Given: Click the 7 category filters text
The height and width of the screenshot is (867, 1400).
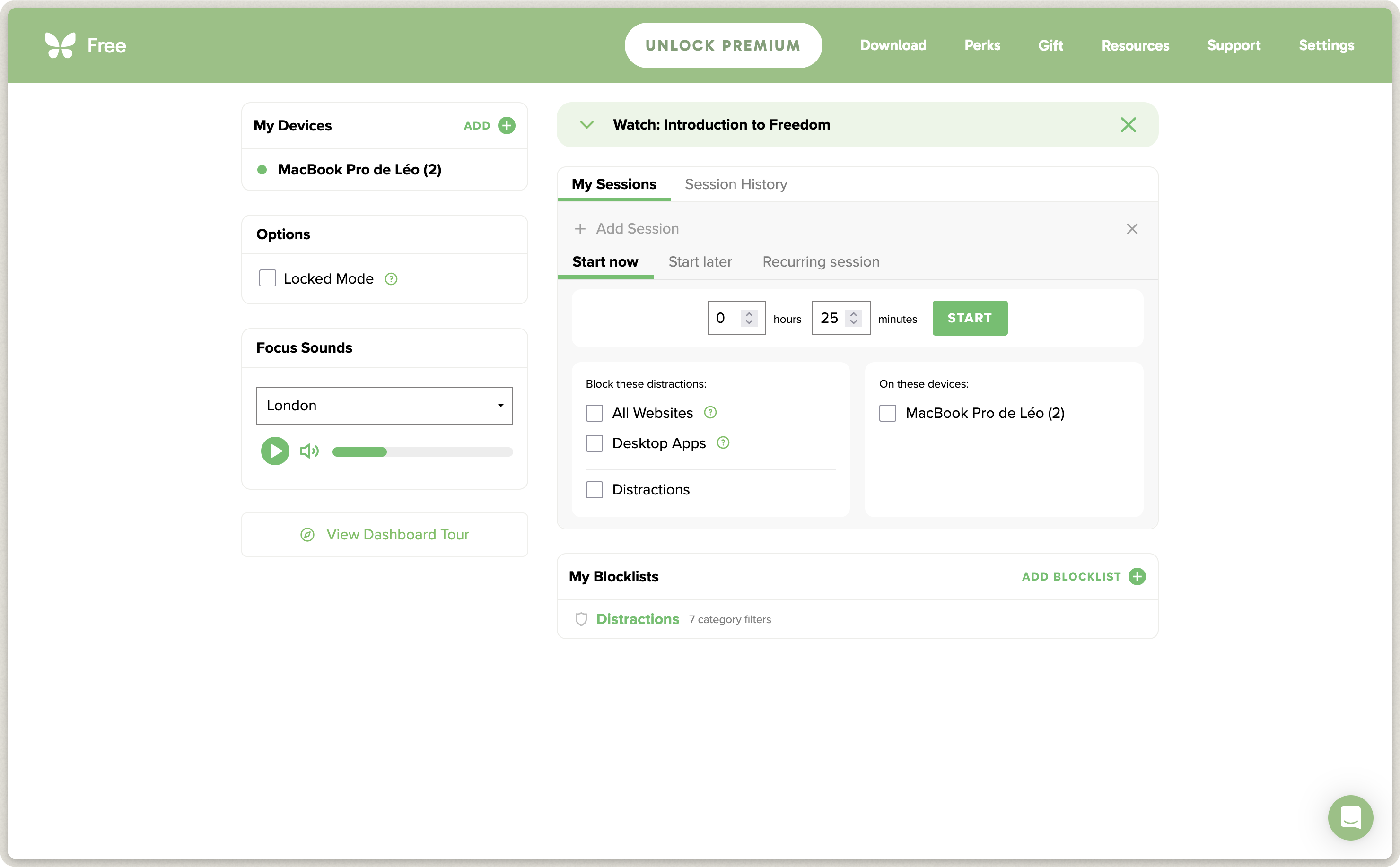Looking at the screenshot, I should (x=730, y=620).
